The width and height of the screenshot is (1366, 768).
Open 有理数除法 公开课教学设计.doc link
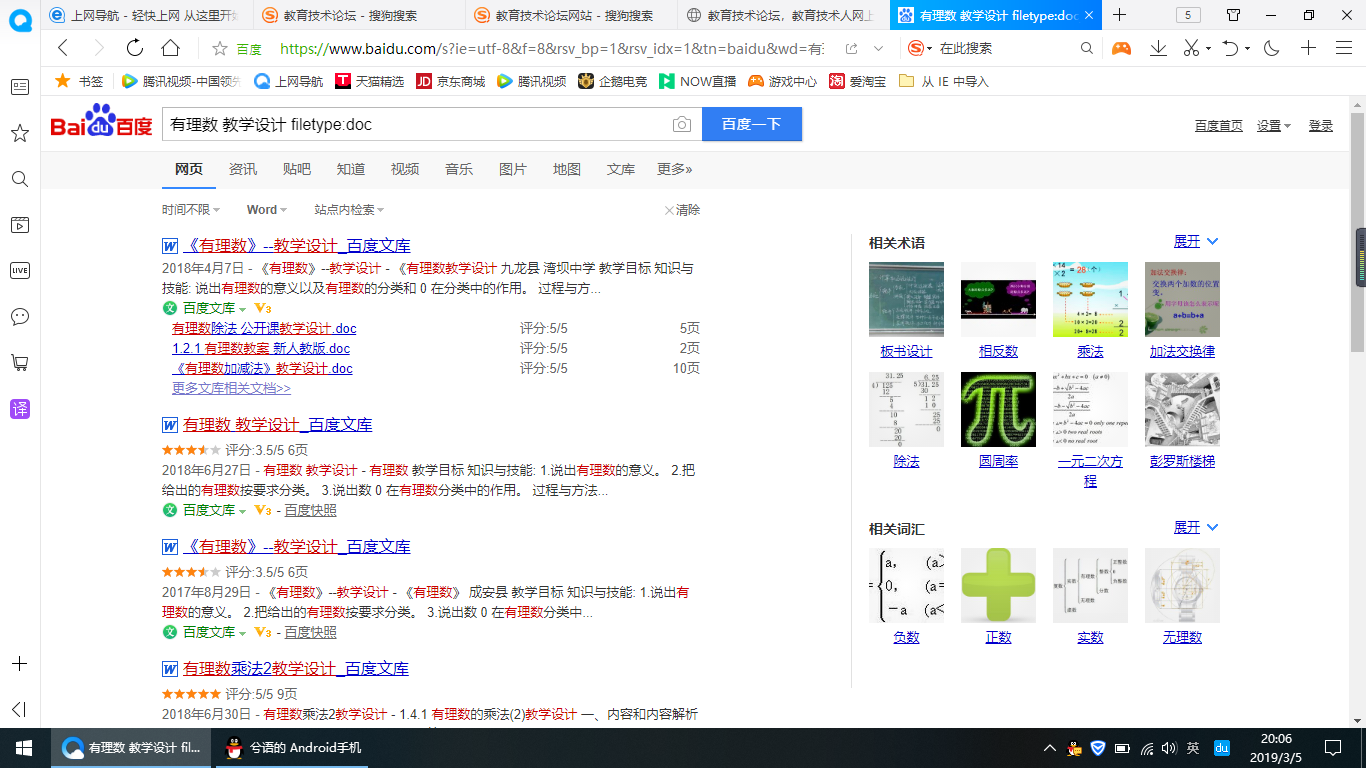(x=264, y=328)
